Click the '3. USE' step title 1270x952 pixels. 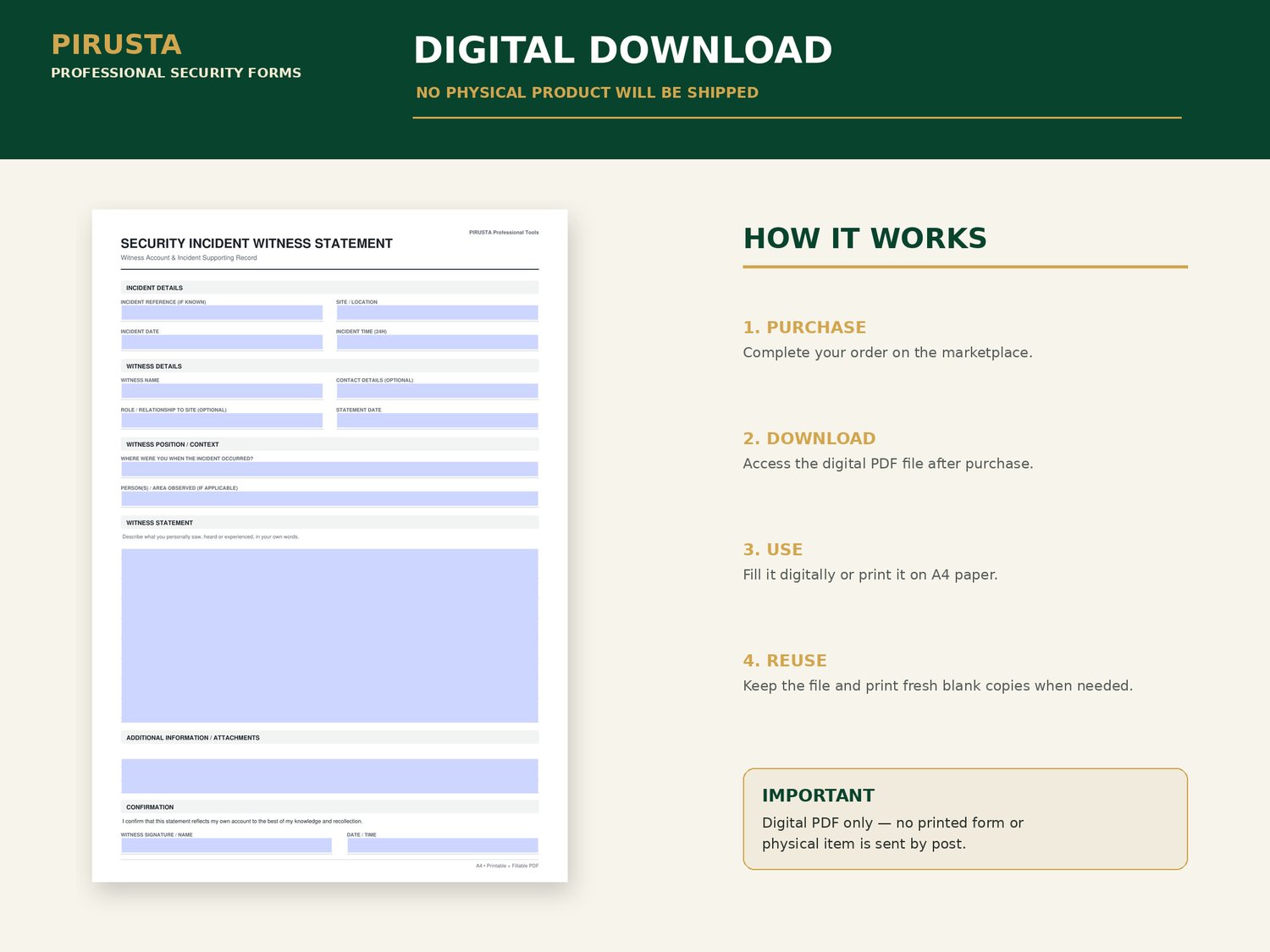pyautogui.click(x=773, y=549)
